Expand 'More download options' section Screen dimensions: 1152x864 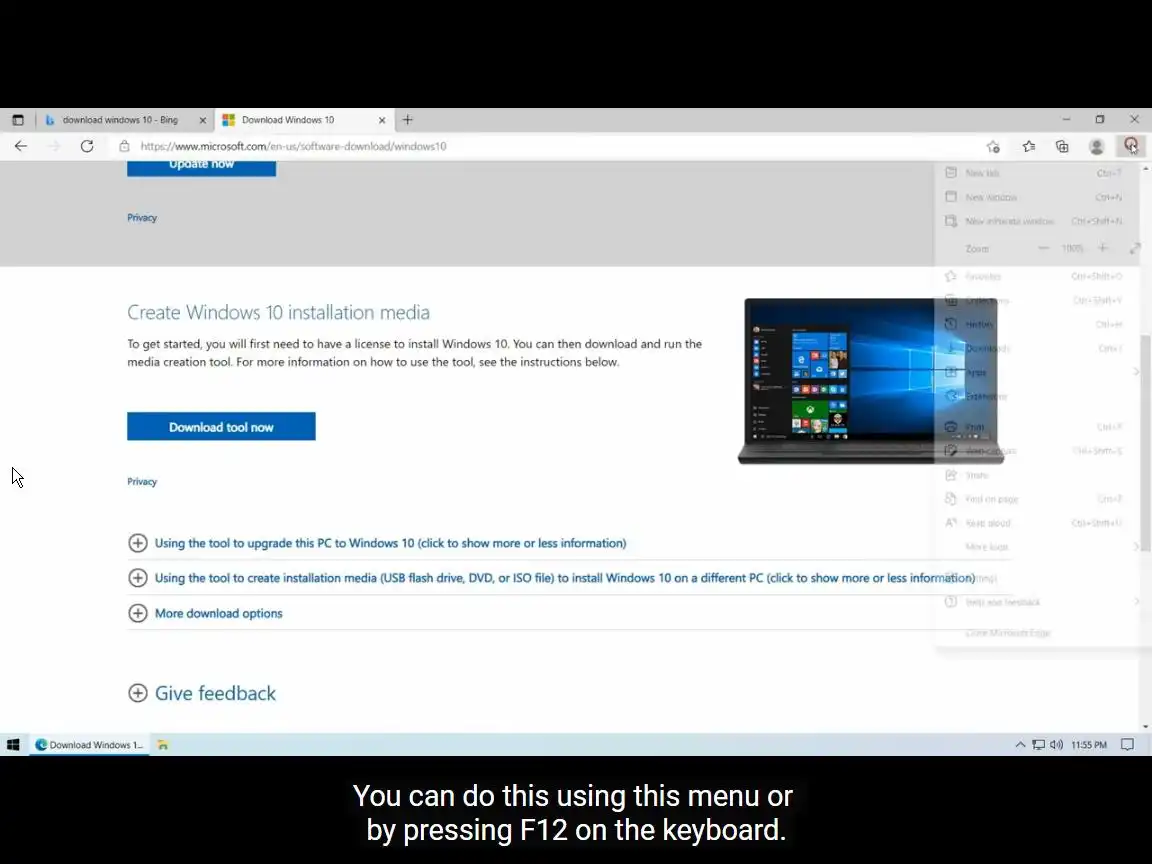pos(206,613)
